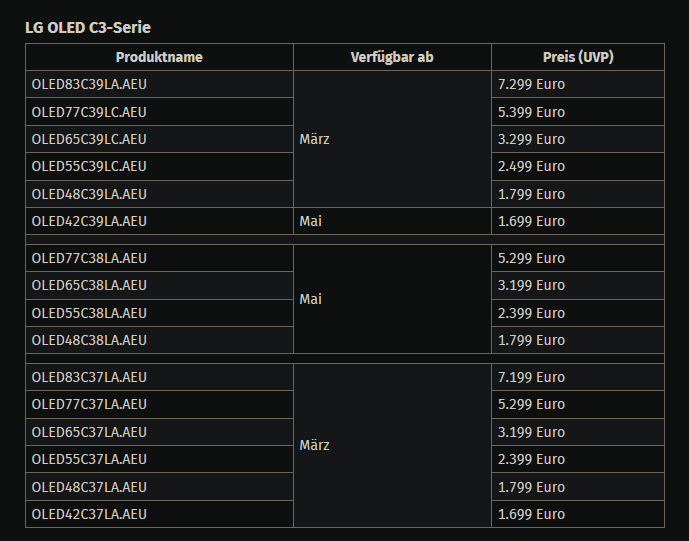This screenshot has height=541, width=689.
Task: Click the 7.199 Euro price cell
Action: pos(578,377)
